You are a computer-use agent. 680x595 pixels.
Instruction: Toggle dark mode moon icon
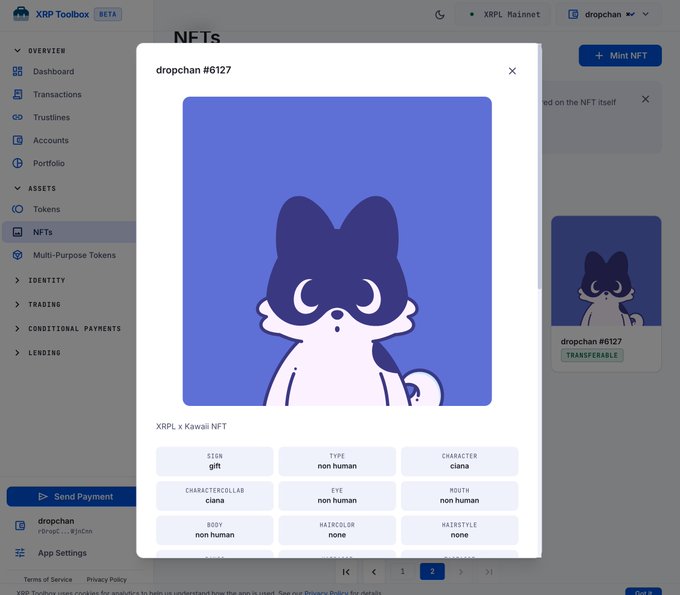[439, 15]
